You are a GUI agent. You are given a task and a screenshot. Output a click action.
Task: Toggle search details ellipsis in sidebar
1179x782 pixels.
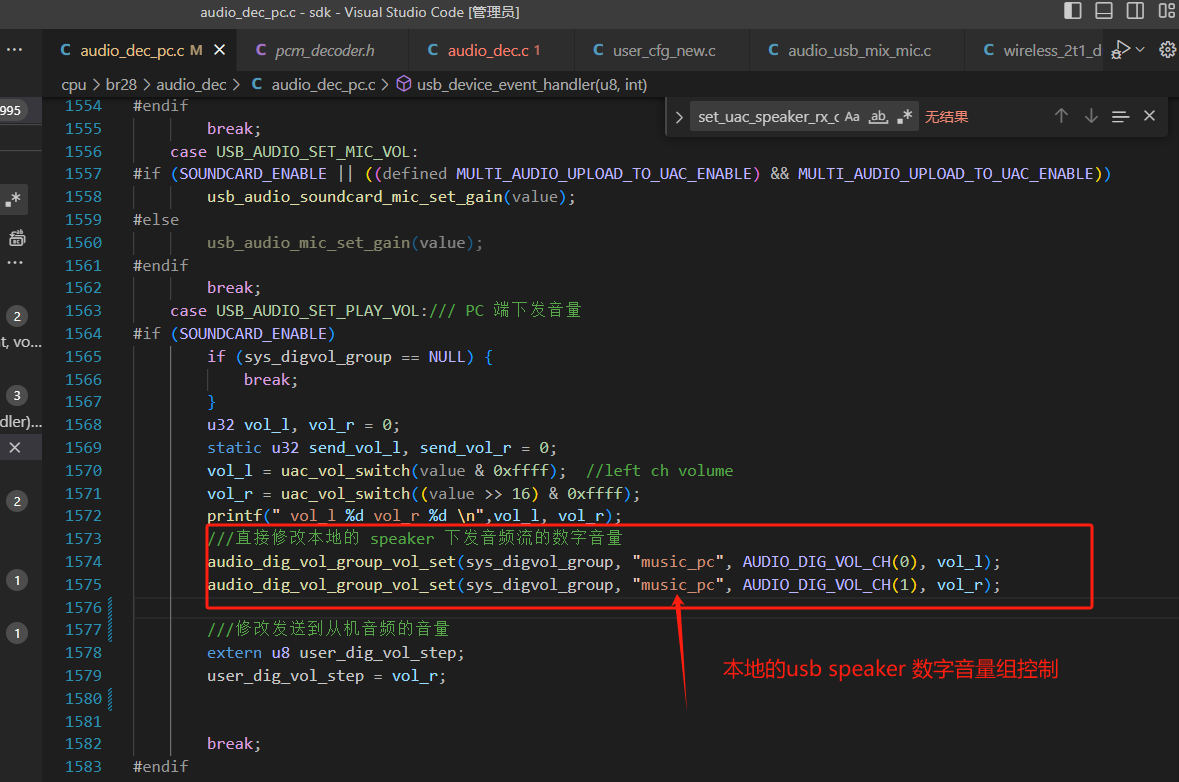click(15, 263)
